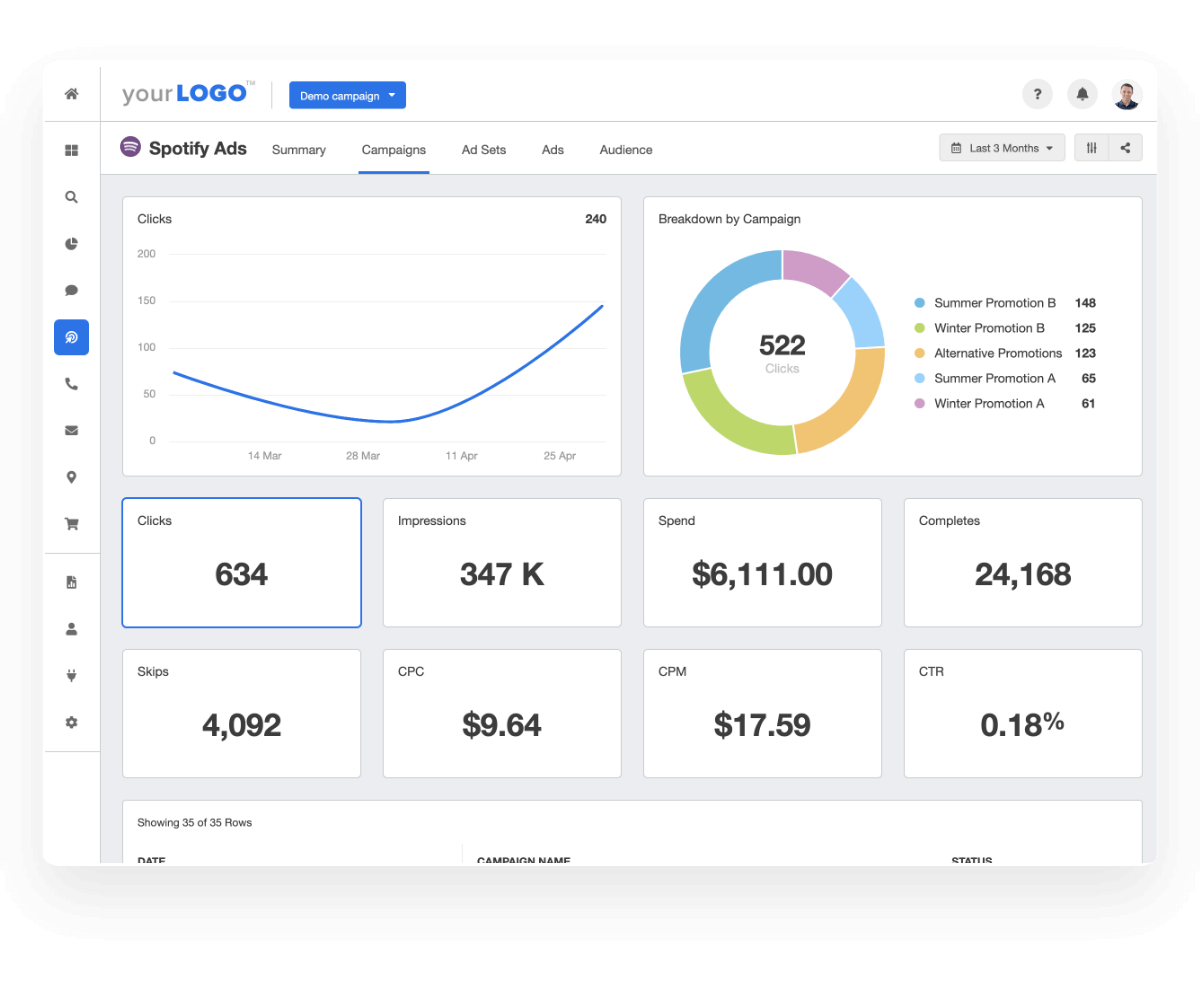
Task: Click the Breakdown by Campaign title
Action: coord(729,219)
